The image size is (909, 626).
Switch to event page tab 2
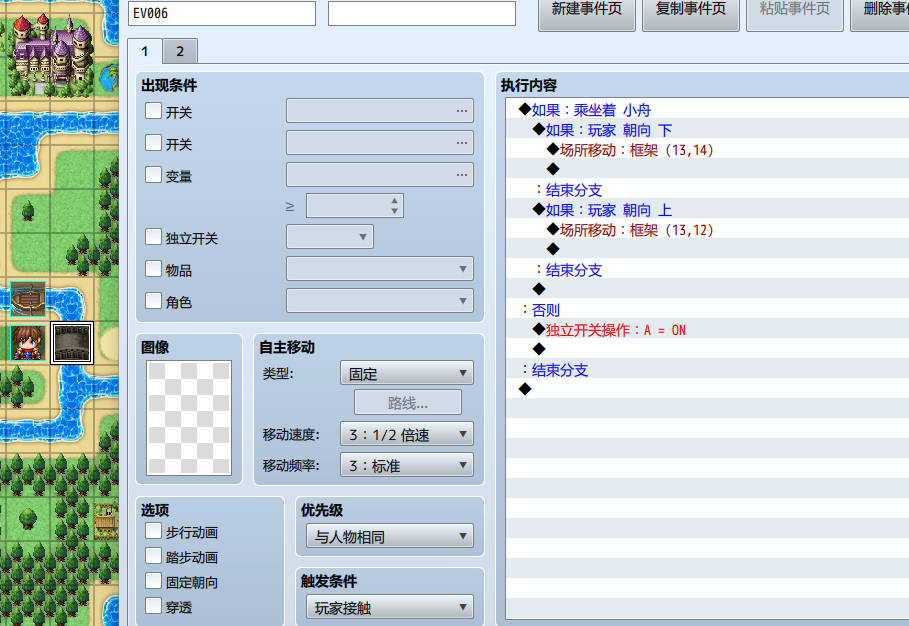(x=180, y=51)
